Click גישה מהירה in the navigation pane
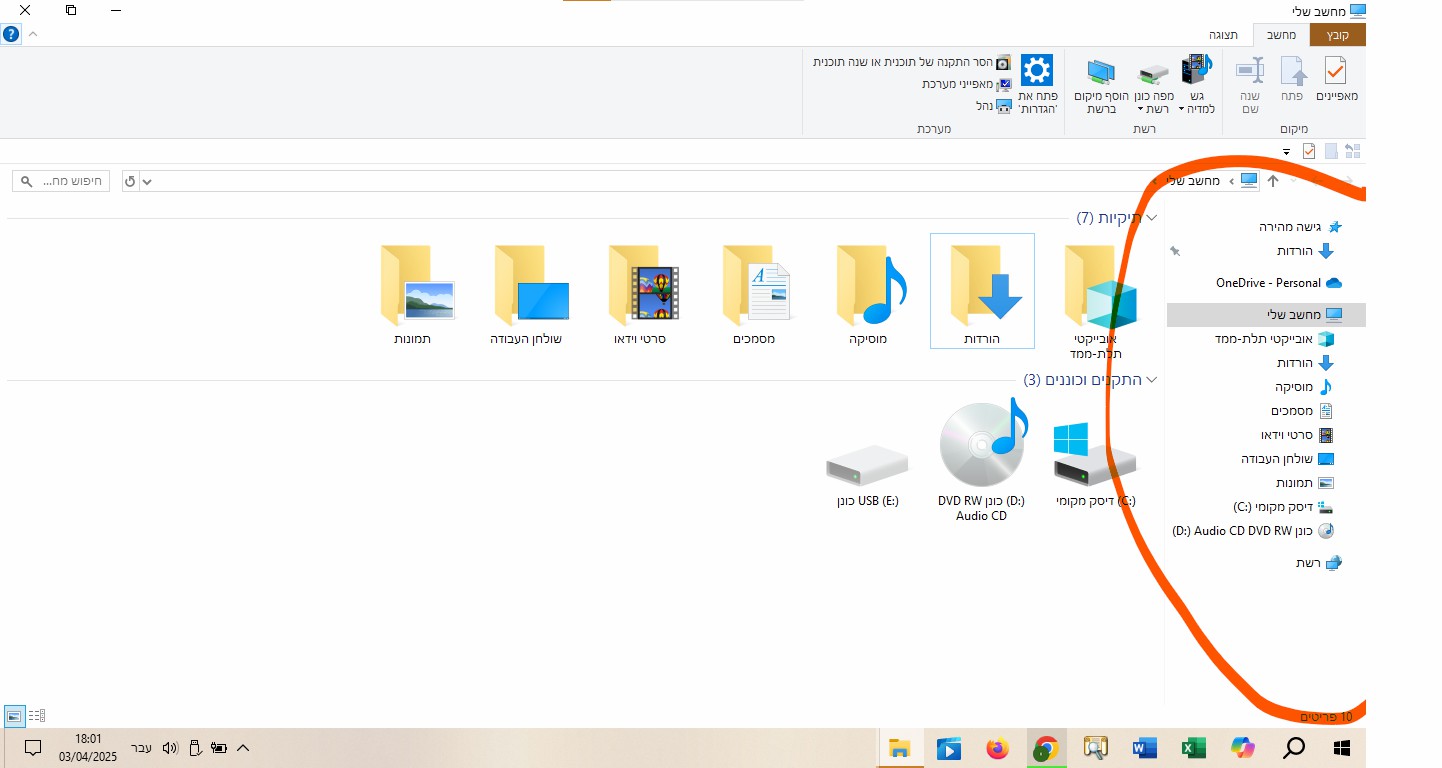Screen dimensions: 1442x768 pos(1300,227)
